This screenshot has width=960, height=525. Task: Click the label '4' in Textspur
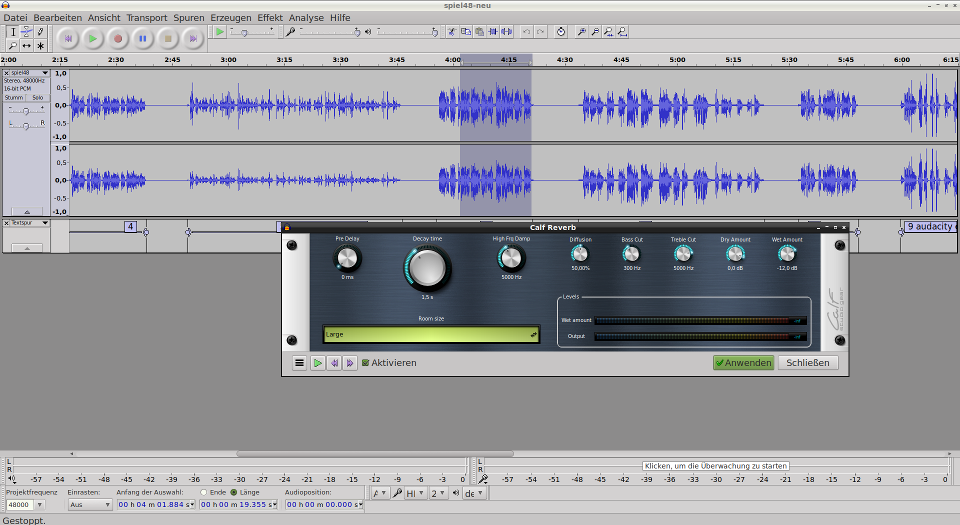click(x=130, y=226)
